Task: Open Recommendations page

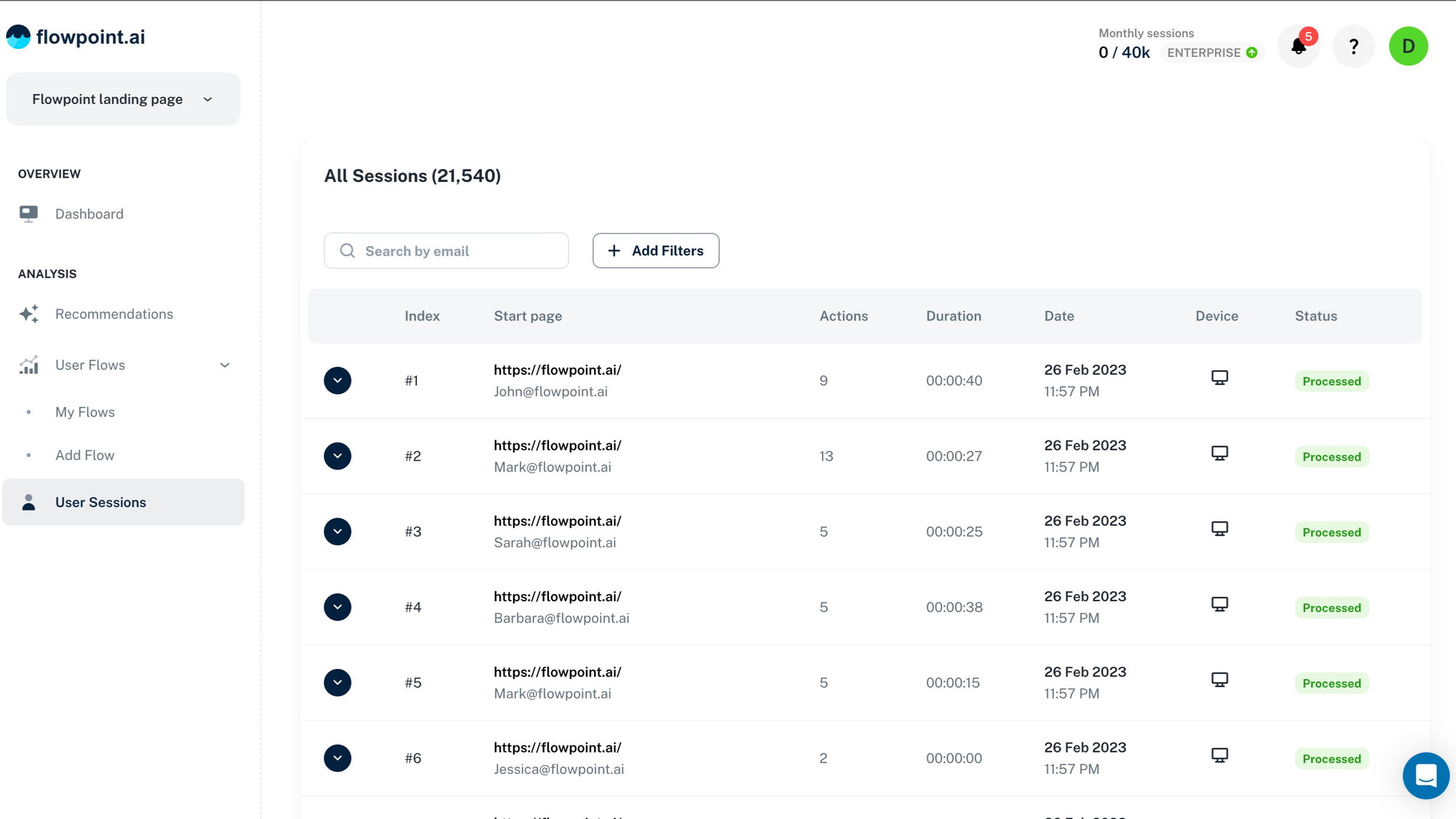Action: [x=114, y=314]
